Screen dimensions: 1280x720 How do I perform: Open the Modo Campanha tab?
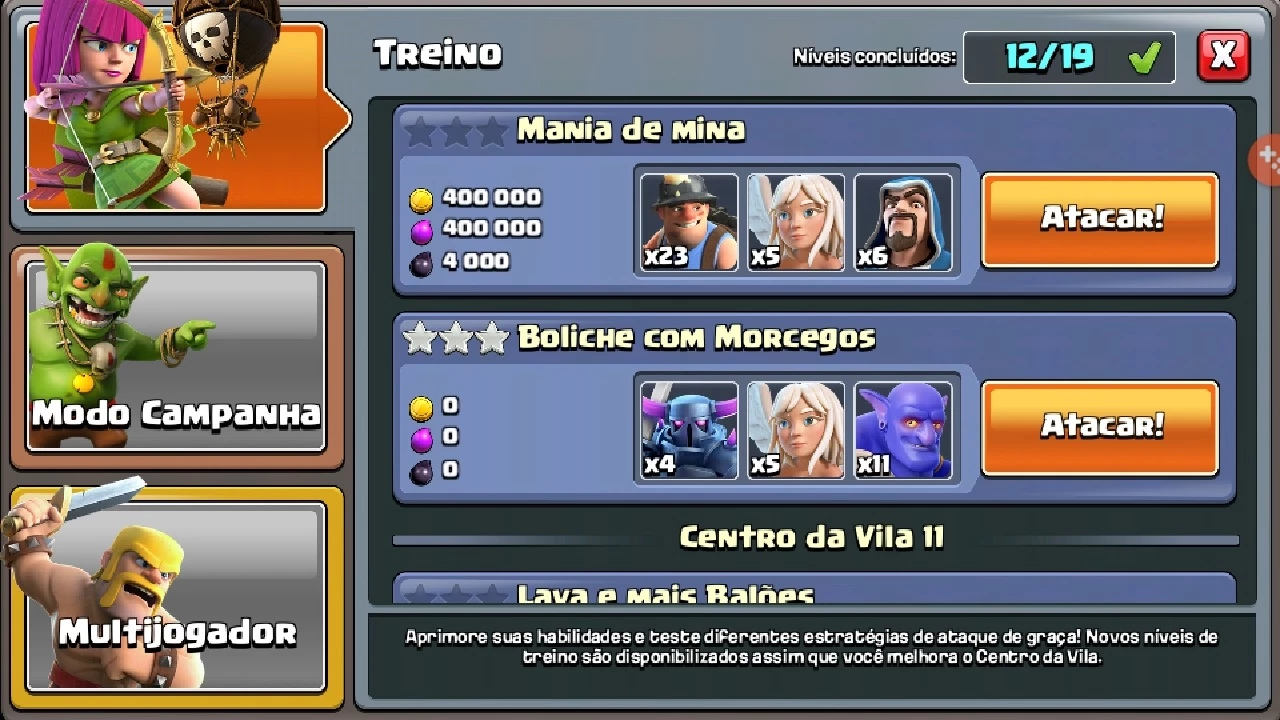coord(177,357)
